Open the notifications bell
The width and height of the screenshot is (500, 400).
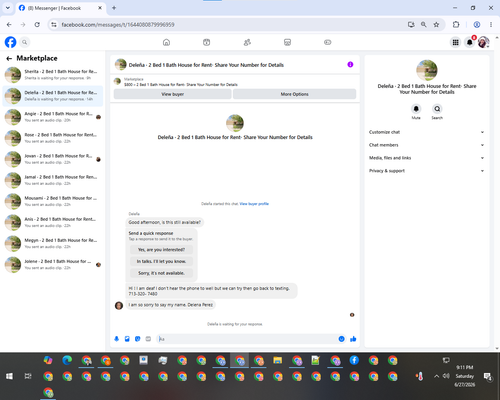[x=470, y=42]
